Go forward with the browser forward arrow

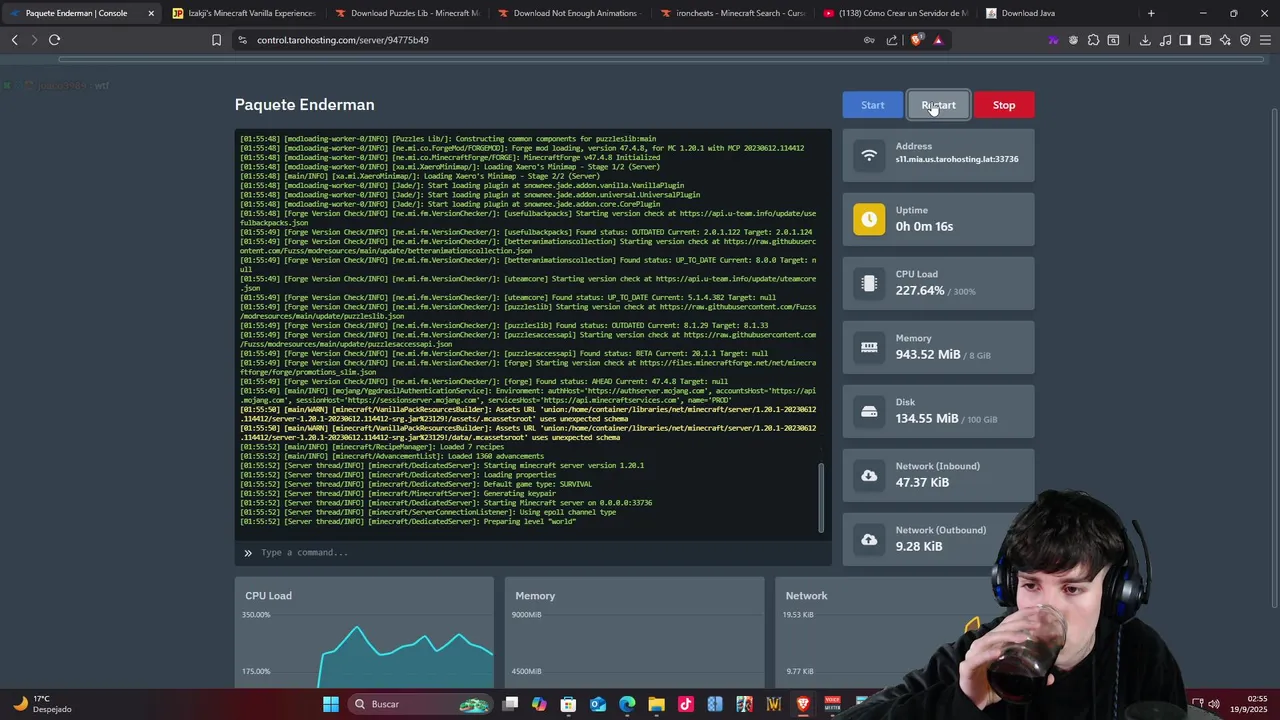tap(34, 40)
